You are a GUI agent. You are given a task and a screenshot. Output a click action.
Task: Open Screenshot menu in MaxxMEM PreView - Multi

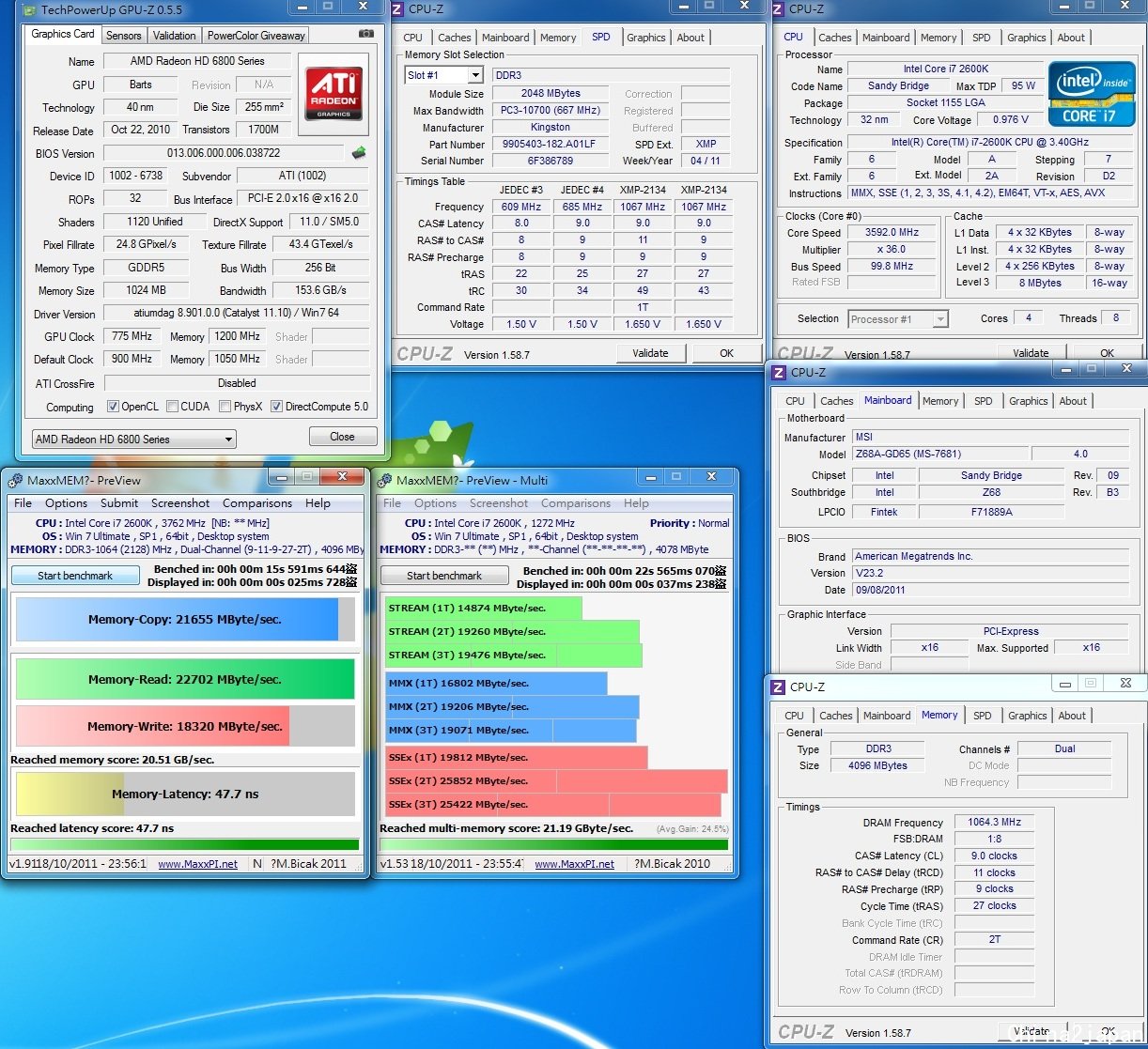pyautogui.click(x=499, y=503)
